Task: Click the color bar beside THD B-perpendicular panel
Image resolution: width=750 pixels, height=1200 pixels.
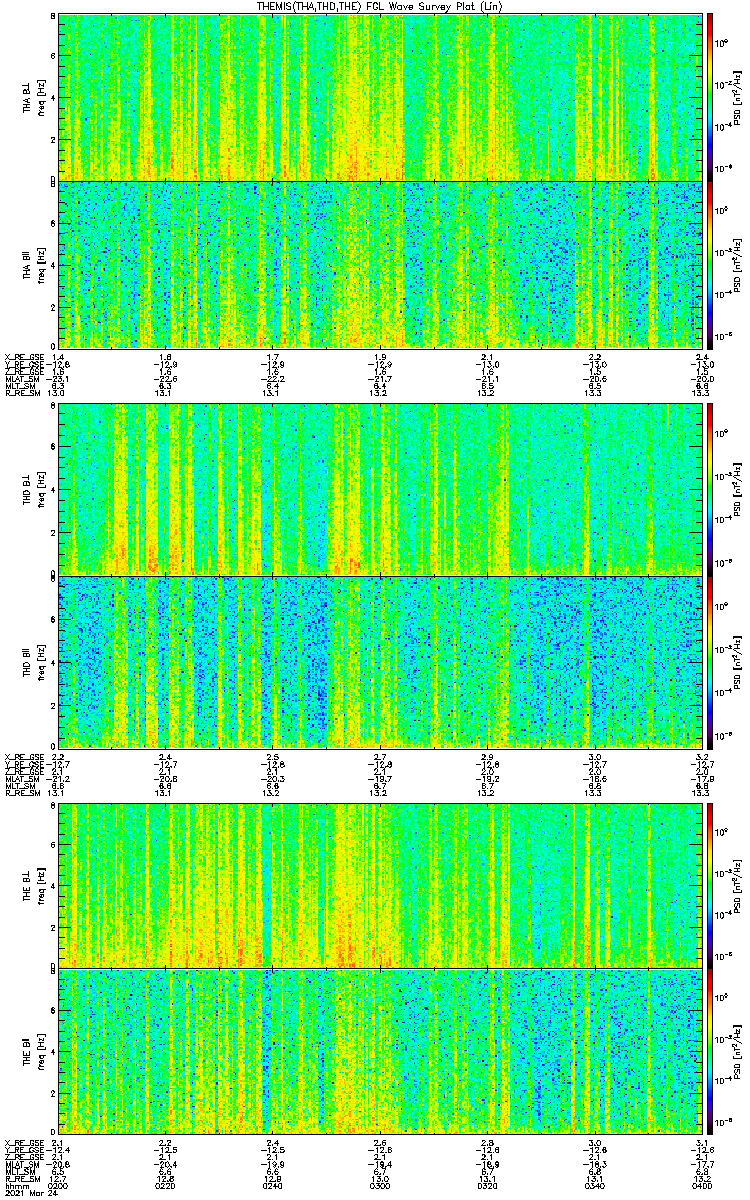Action: [710, 489]
